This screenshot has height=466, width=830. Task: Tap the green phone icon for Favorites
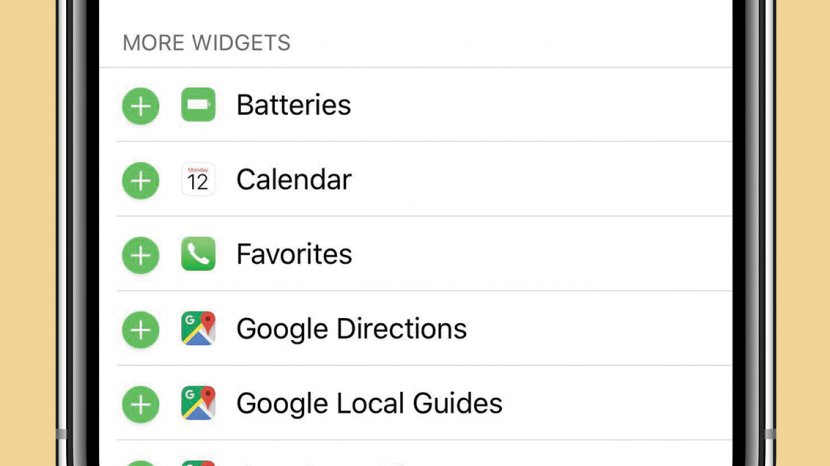[198, 255]
